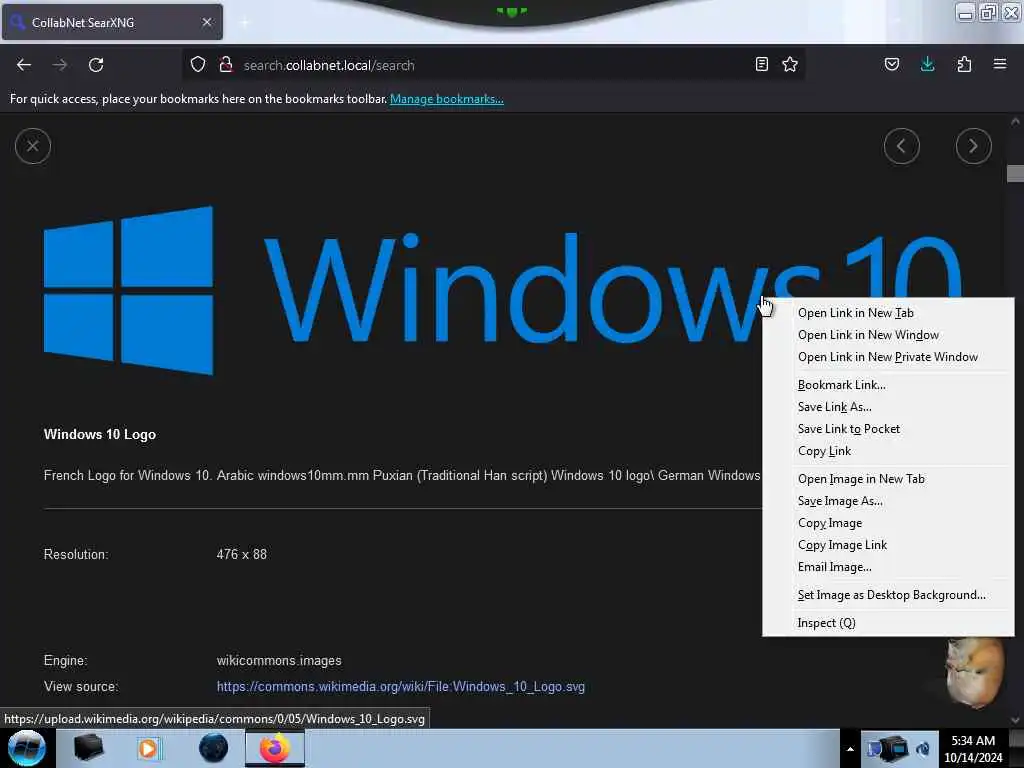Open the volume speaker tray icon
The width and height of the screenshot is (1024, 768).
coord(923,749)
